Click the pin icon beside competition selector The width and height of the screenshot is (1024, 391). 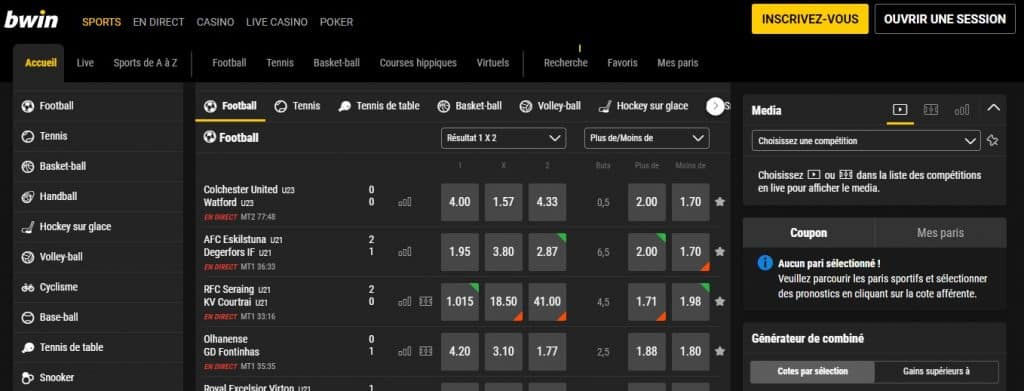pos(993,140)
